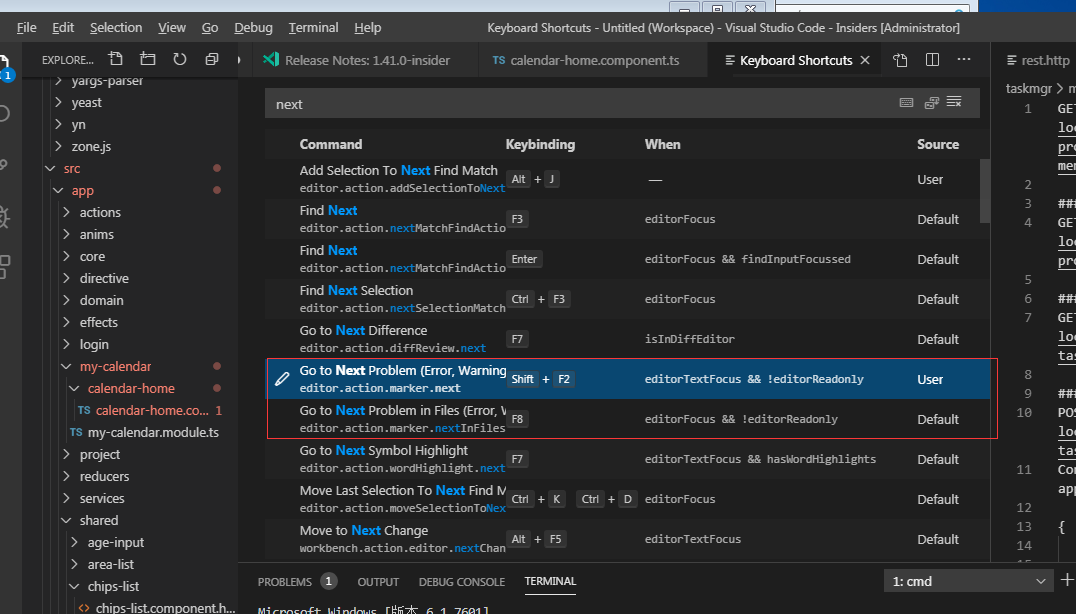1076x614 pixels.
Task: Collapse the calendar-home folder
Action: point(131,388)
